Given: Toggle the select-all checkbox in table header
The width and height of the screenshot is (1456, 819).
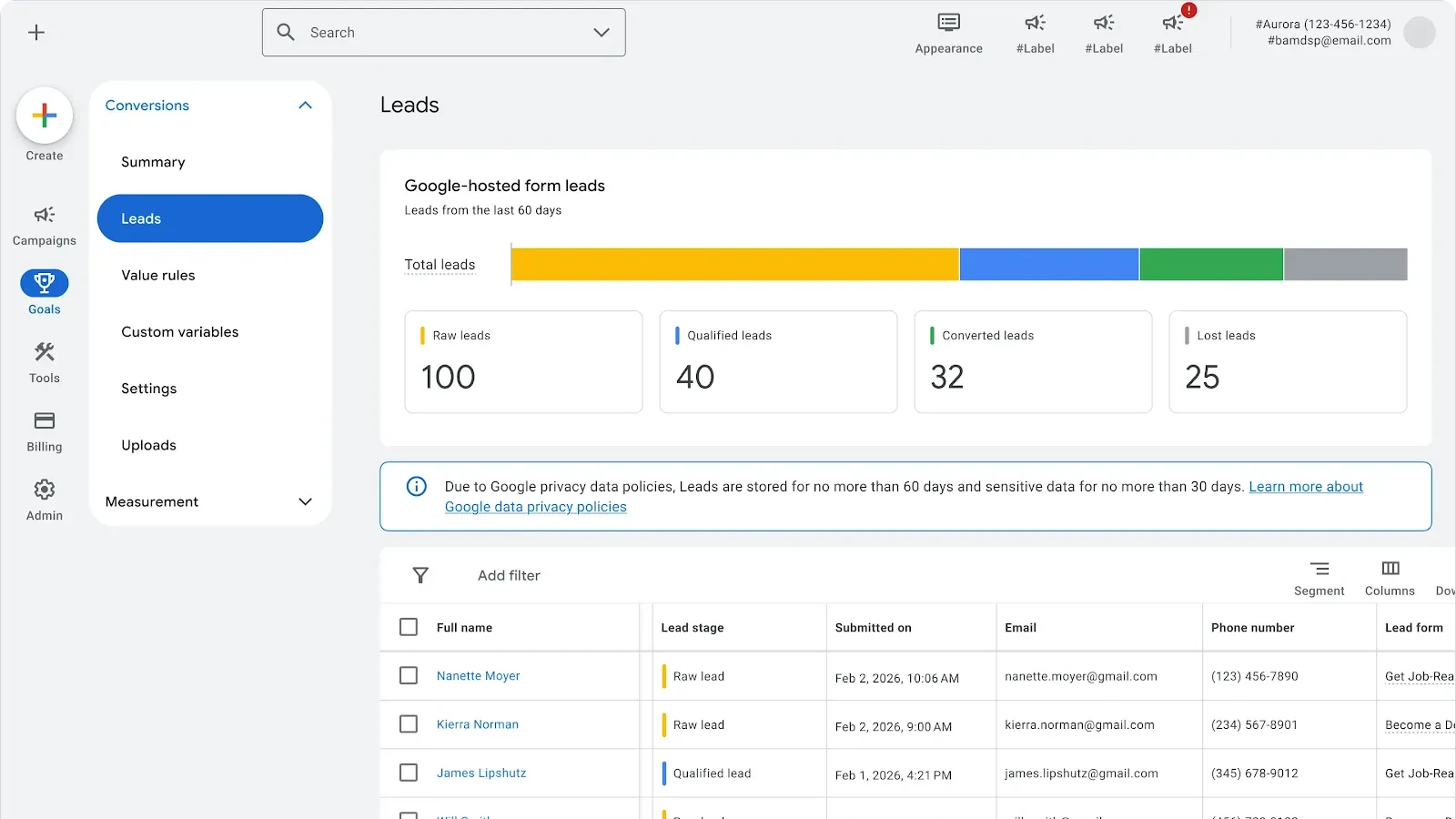Looking at the screenshot, I should pos(409,627).
